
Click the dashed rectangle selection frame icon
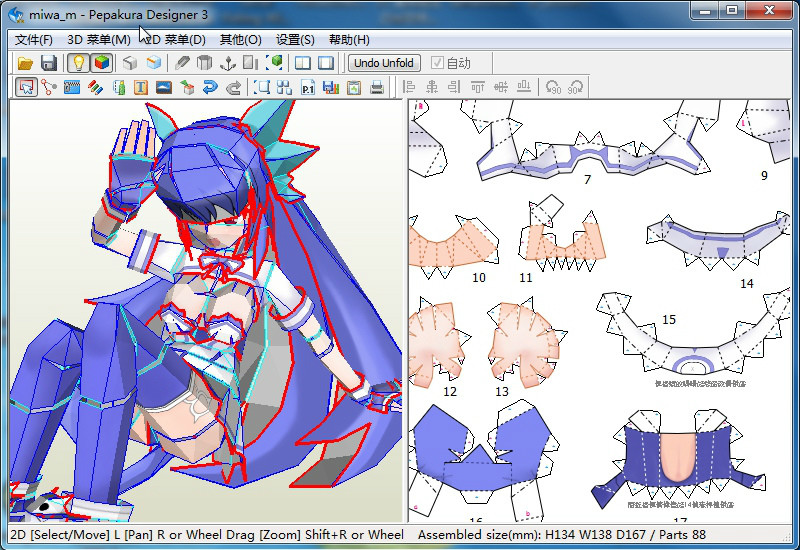point(262,88)
